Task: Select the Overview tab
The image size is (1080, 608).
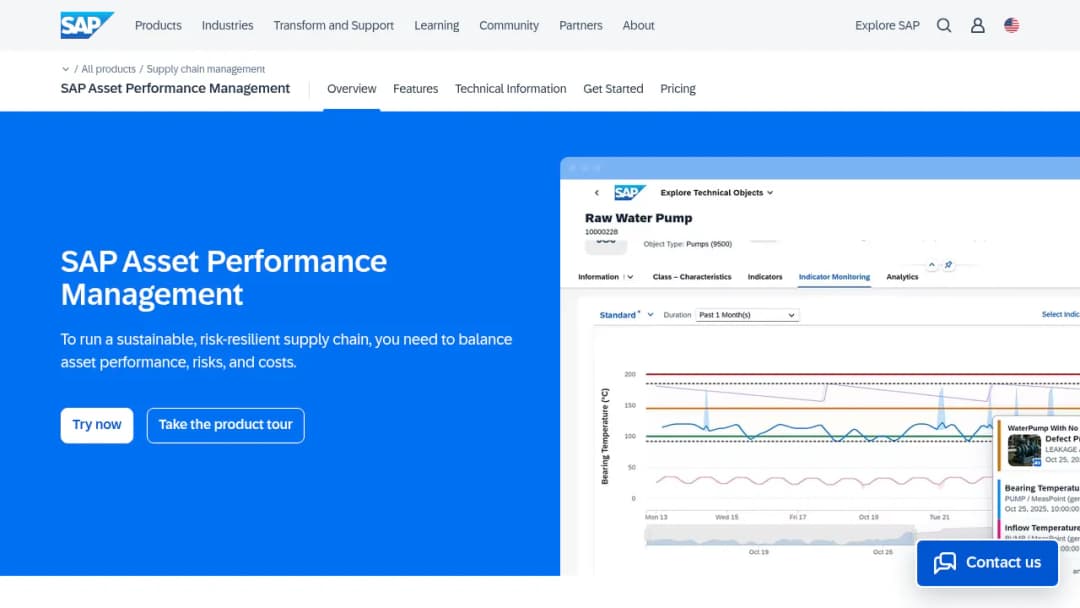Action: pos(351,89)
